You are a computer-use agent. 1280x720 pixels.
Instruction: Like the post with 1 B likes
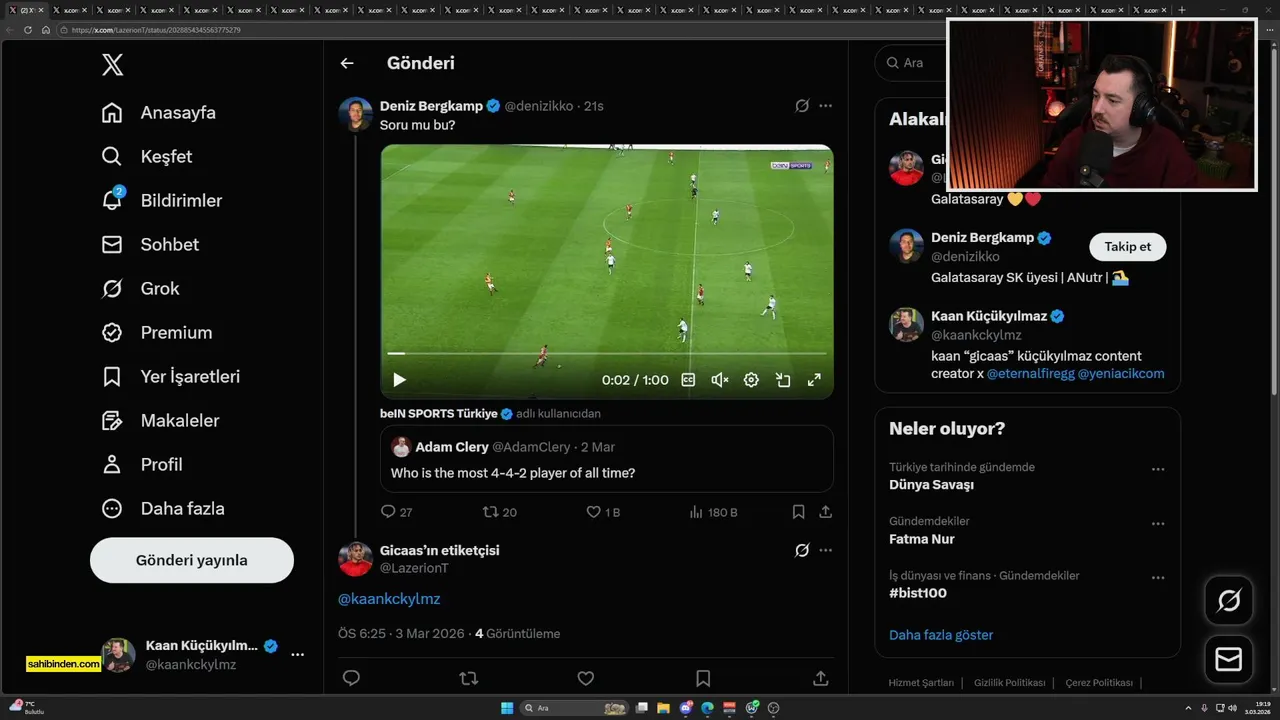click(603, 512)
